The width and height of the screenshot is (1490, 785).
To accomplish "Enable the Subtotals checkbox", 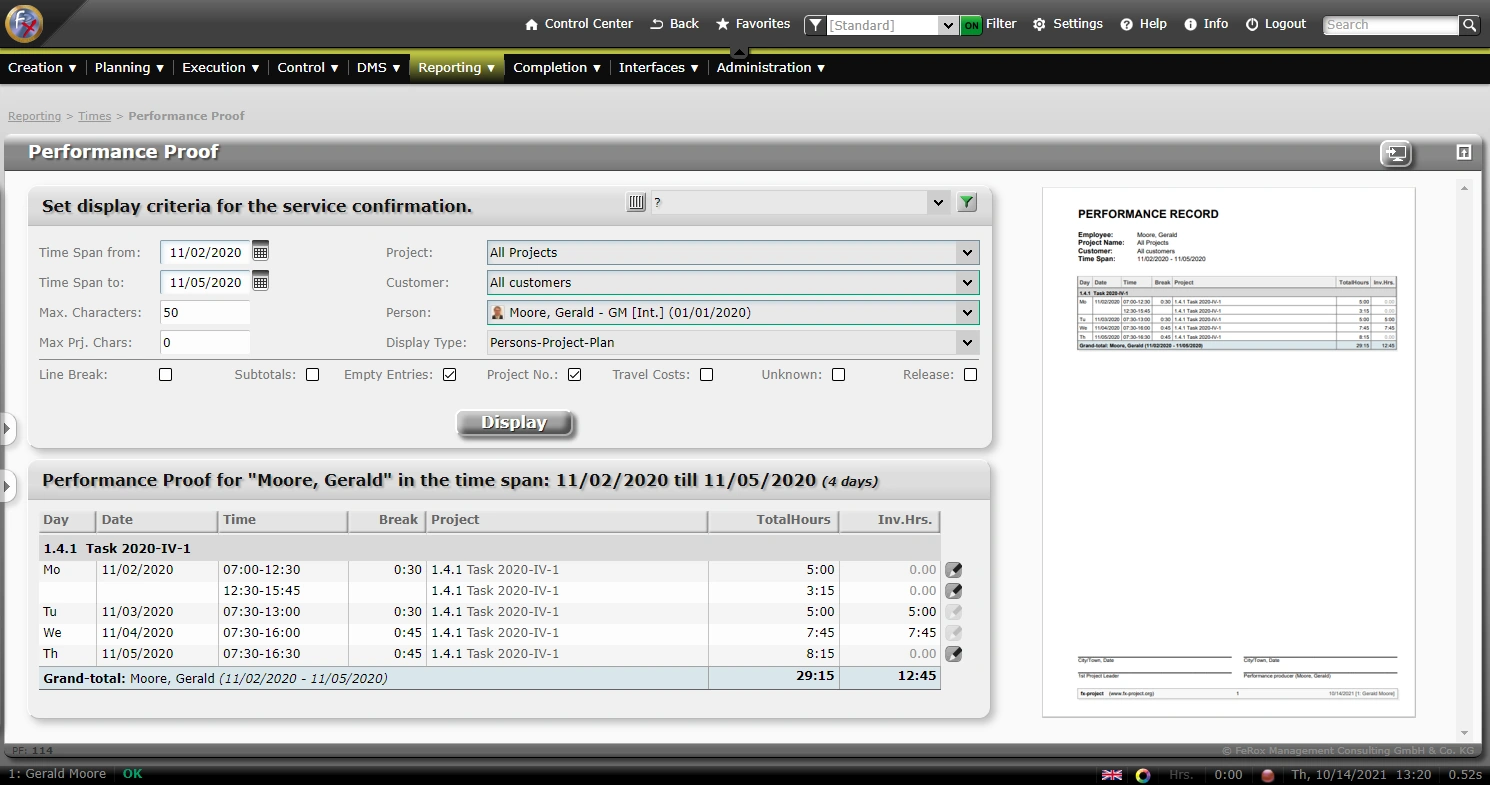I will 313,375.
